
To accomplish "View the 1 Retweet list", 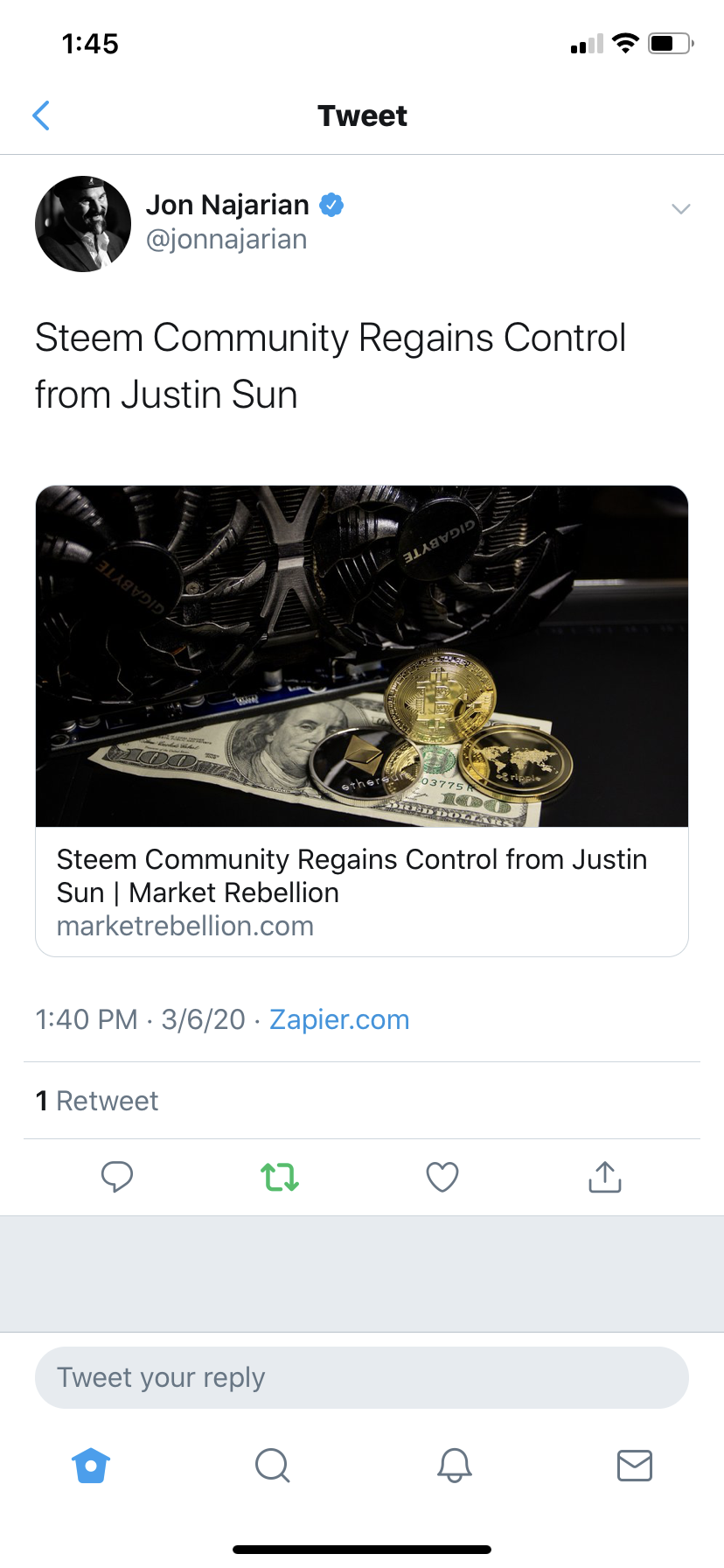I will point(97,1101).
